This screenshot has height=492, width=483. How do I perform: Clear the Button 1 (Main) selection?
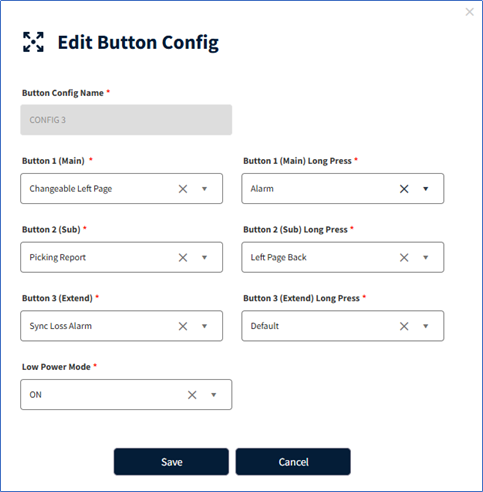183,189
